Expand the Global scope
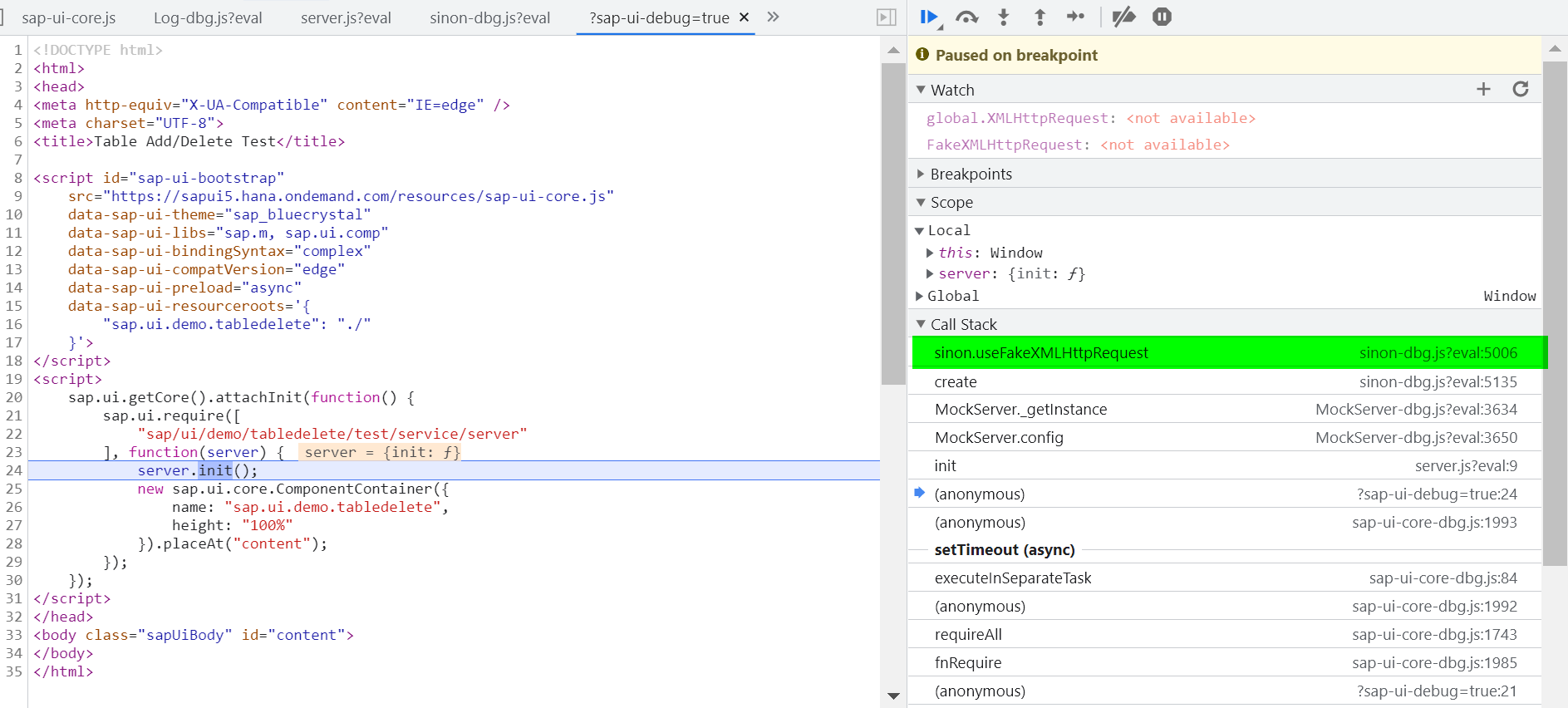The image size is (1568, 708). pyautogui.click(x=919, y=296)
